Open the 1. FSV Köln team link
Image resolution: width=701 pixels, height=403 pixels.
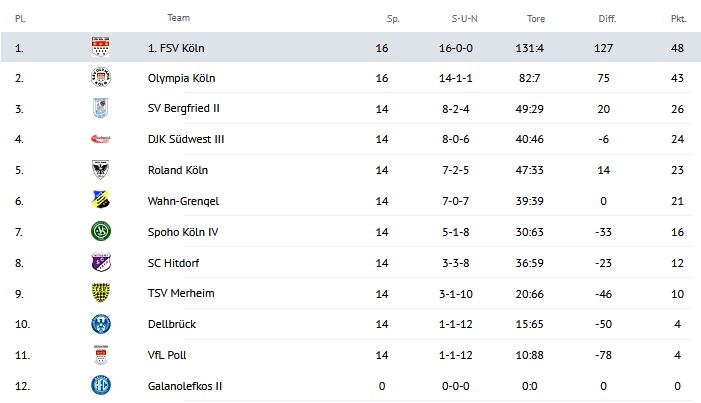pos(181,47)
